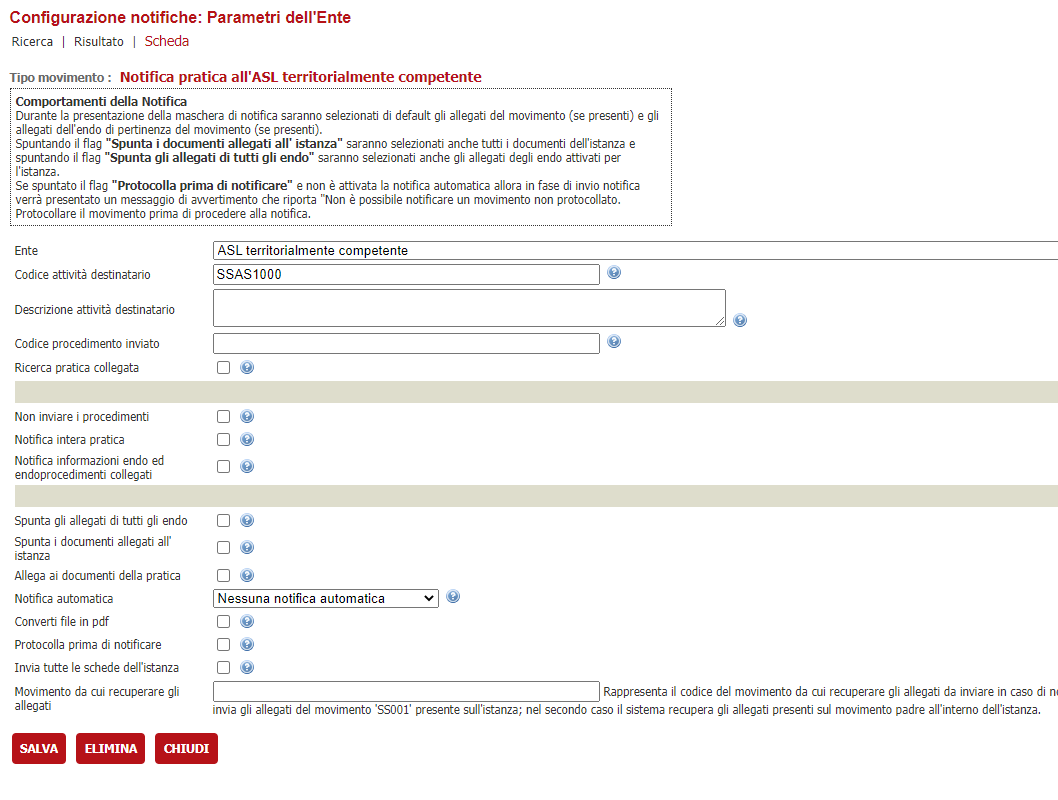Image resolution: width=1058 pixels, height=800 pixels.
Task: Open help for Protocolla prima di notificare
Action: [x=247, y=644]
